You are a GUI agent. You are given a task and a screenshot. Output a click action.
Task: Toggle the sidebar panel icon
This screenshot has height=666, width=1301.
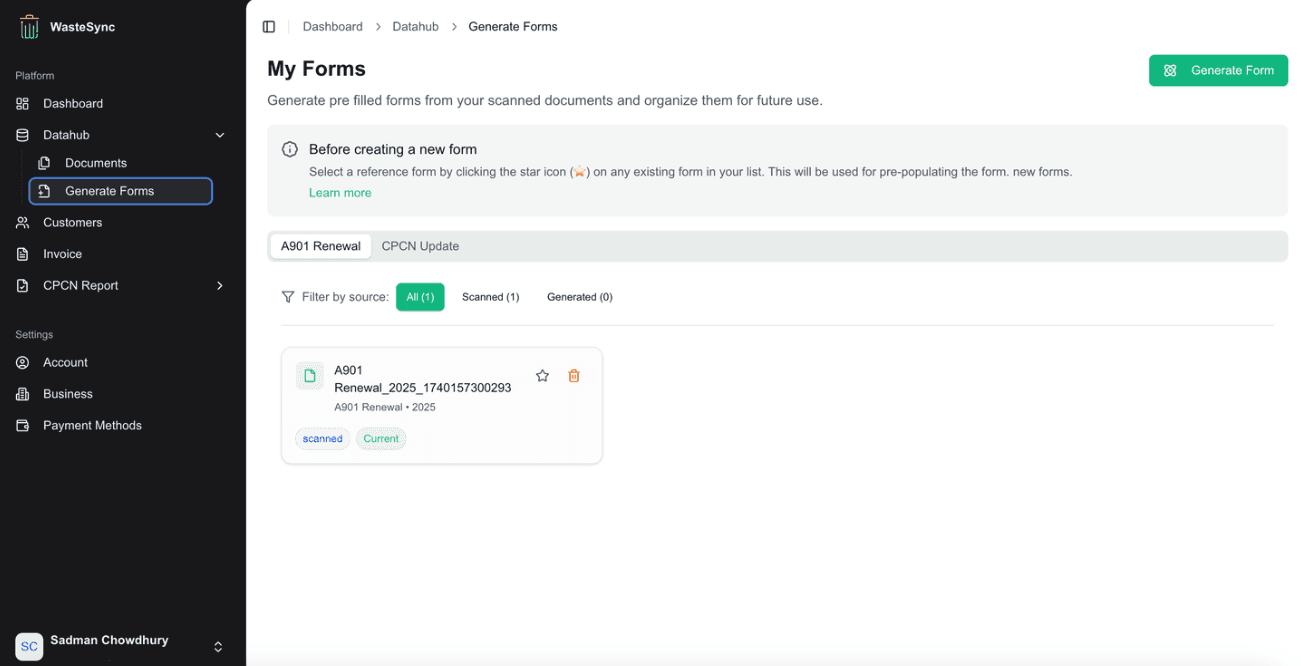pyautogui.click(x=269, y=27)
